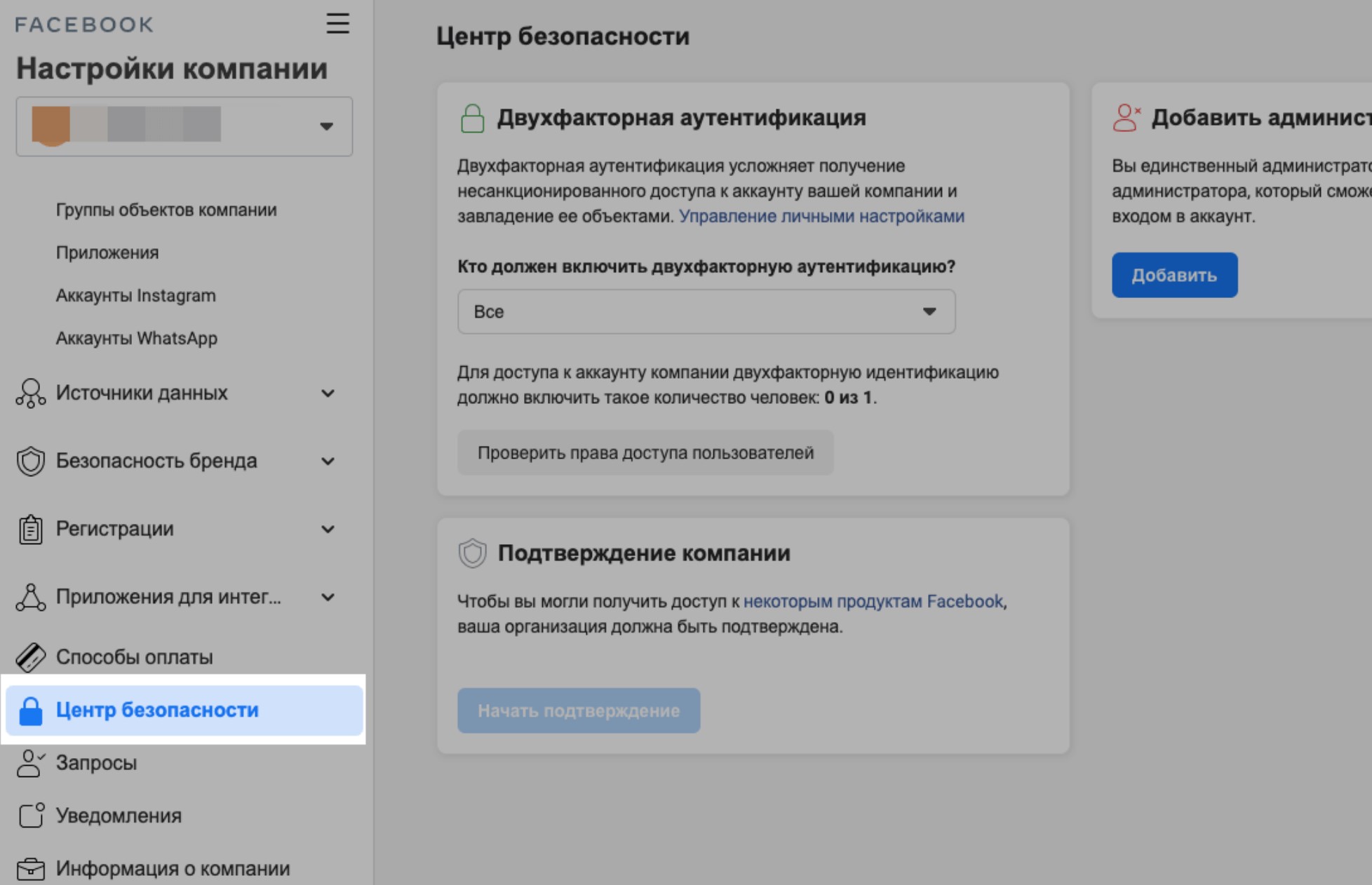Viewport: 1372px width, 885px height.
Task: Expand the 'Безопасность бренда' section chevron
Action: (328, 461)
